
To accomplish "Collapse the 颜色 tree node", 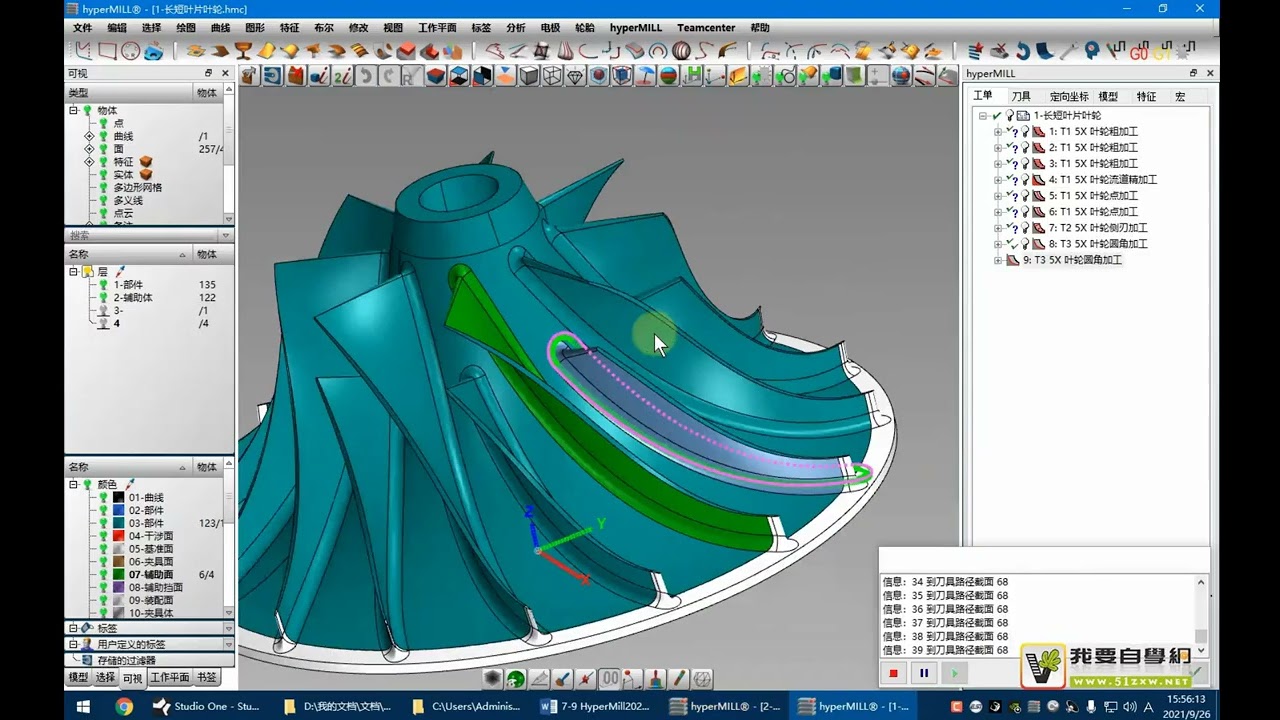I will pyautogui.click(x=73, y=484).
